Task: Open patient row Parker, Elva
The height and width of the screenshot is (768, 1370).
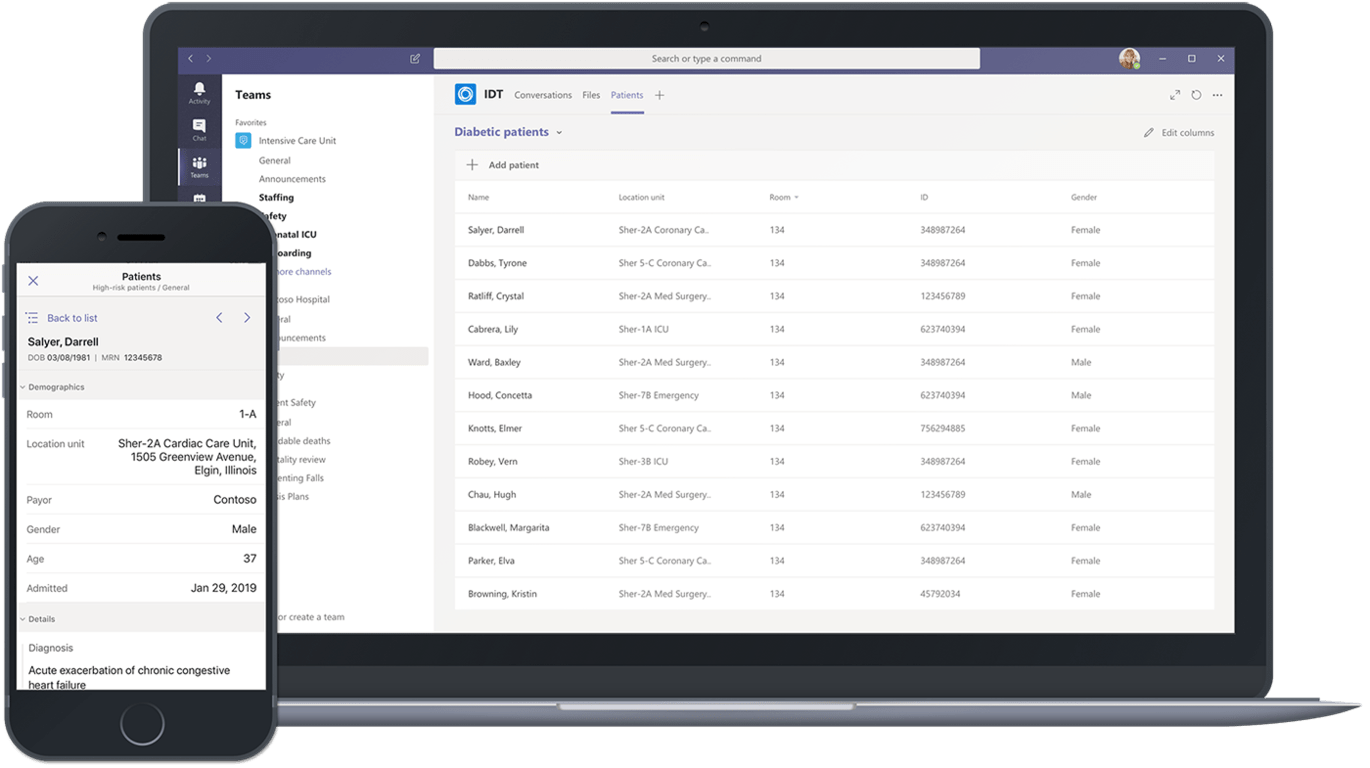Action: [x=834, y=560]
